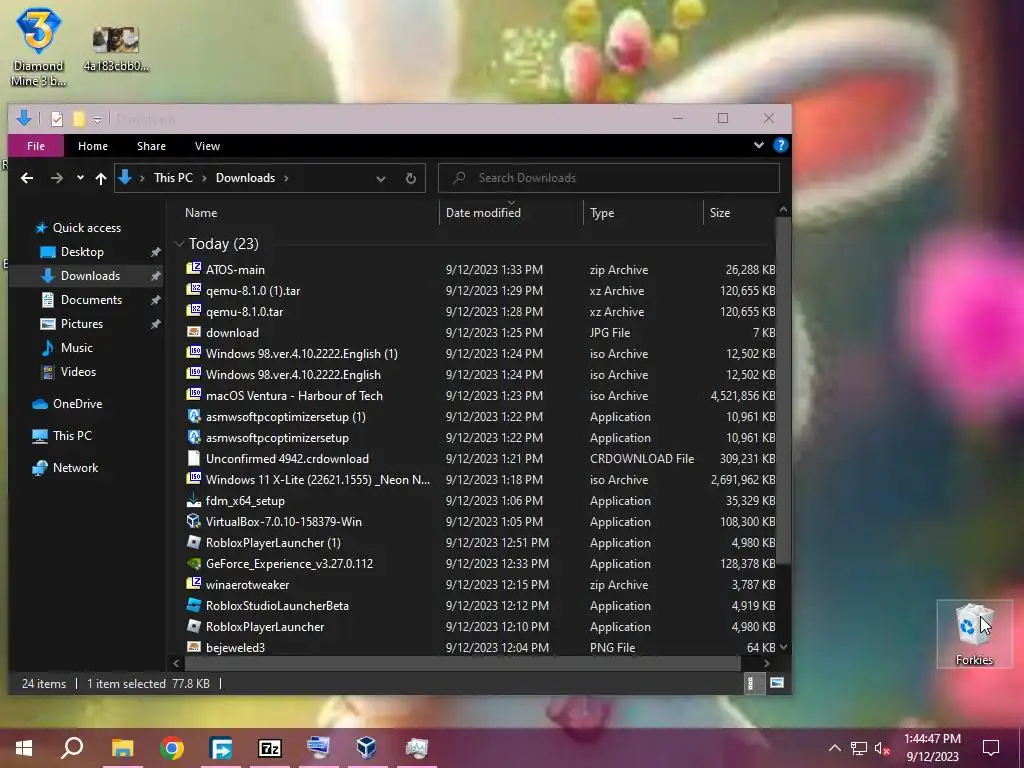The image size is (1024, 768).
Task: Click the horizontal scrollbar in file list
Action: click(x=462, y=664)
